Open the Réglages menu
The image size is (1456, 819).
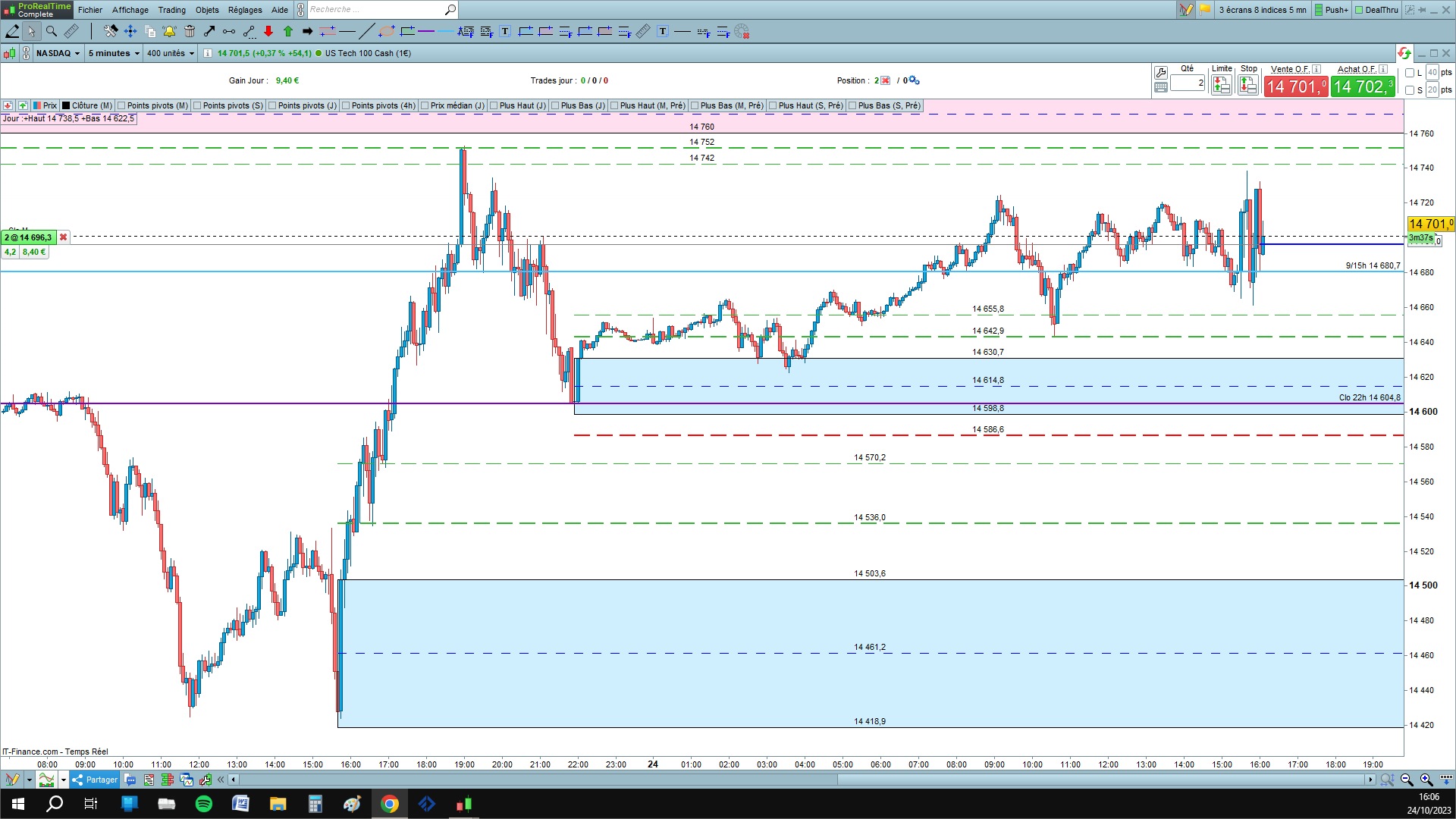pos(245,10)
